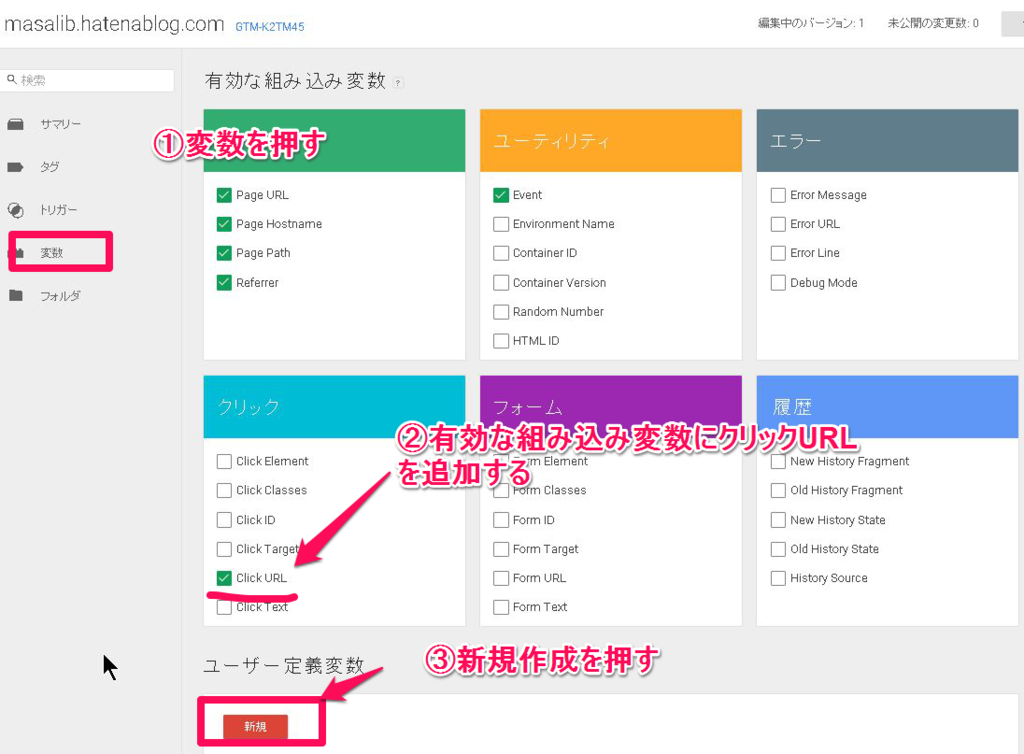
Task: Enable the Debug Mode checkbox
Action: (x=778, y=283)
